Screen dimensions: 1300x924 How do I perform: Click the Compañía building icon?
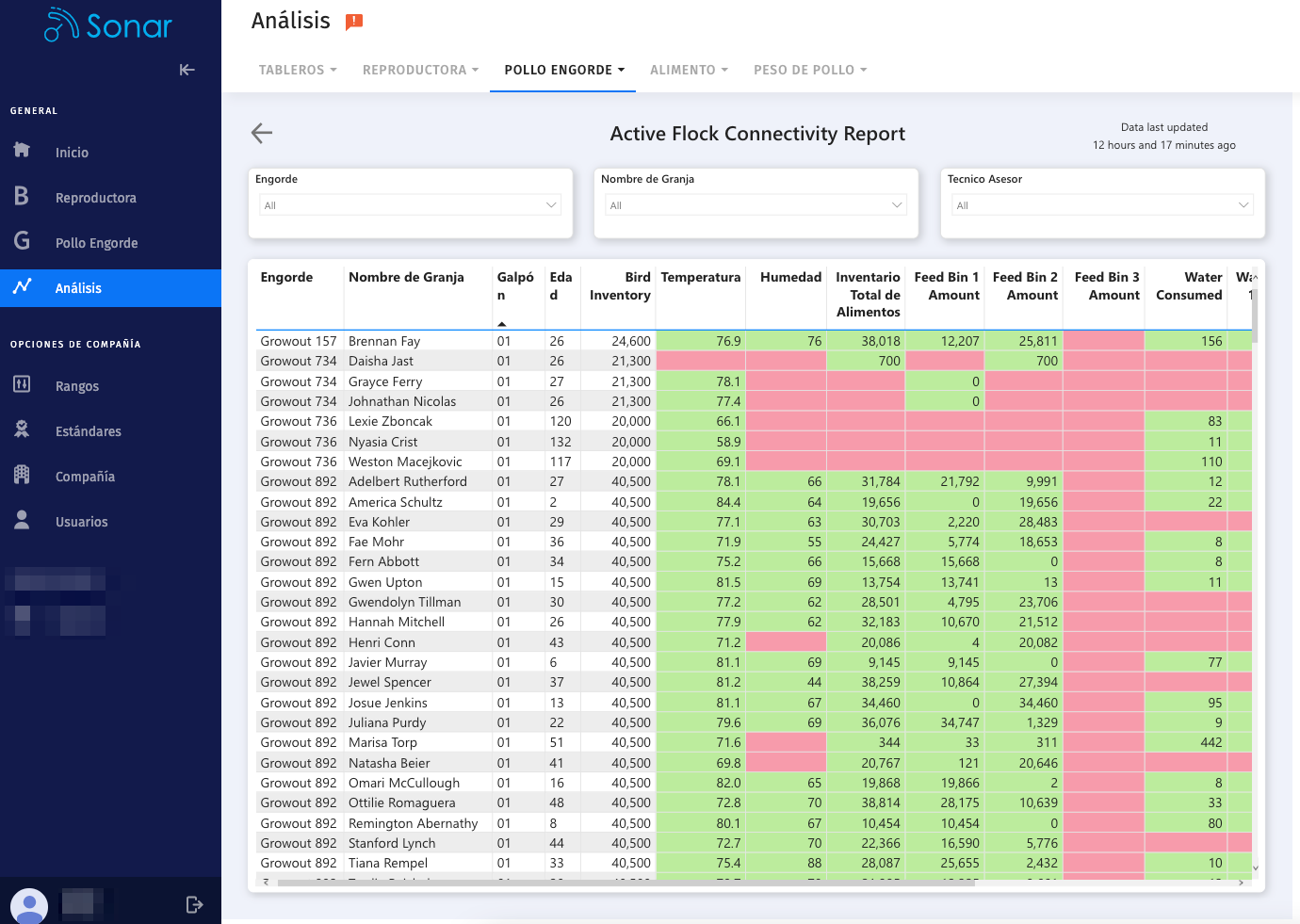22,475
